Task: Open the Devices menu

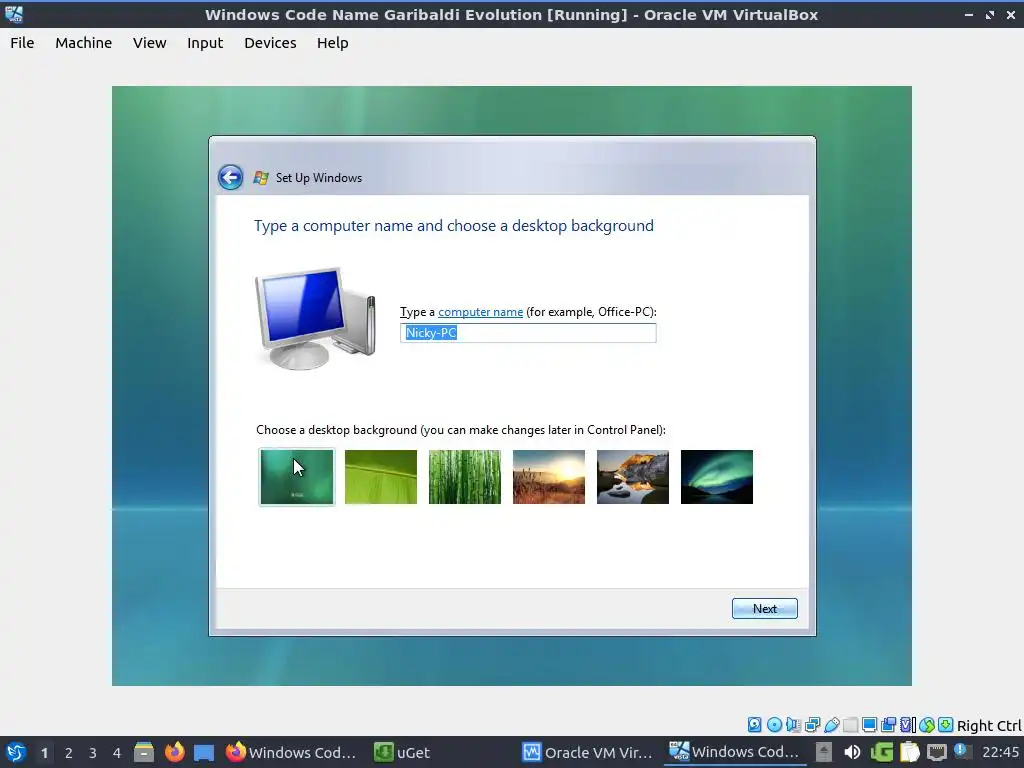Action: coord(270,42)
